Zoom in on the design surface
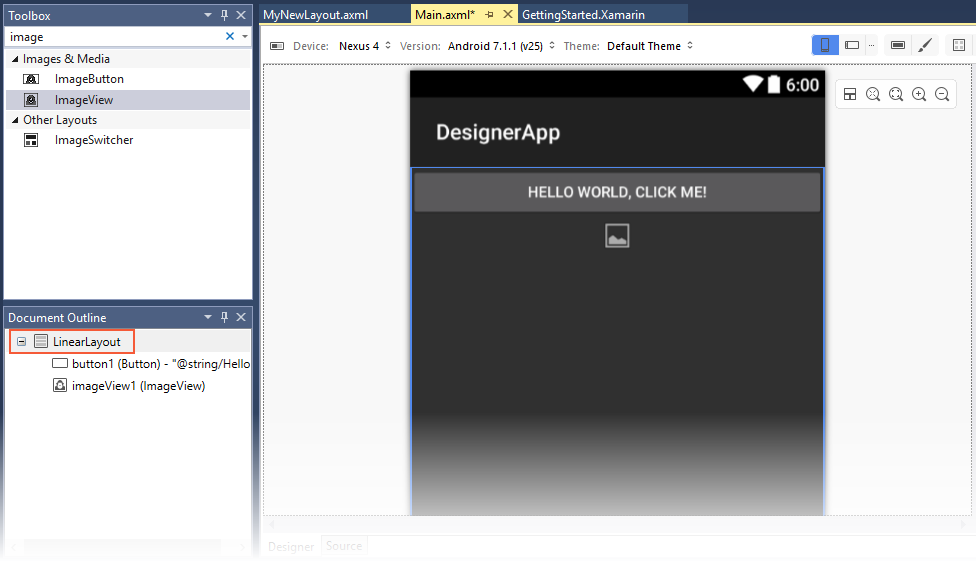976x562 pixels. [x=919, y=94]
